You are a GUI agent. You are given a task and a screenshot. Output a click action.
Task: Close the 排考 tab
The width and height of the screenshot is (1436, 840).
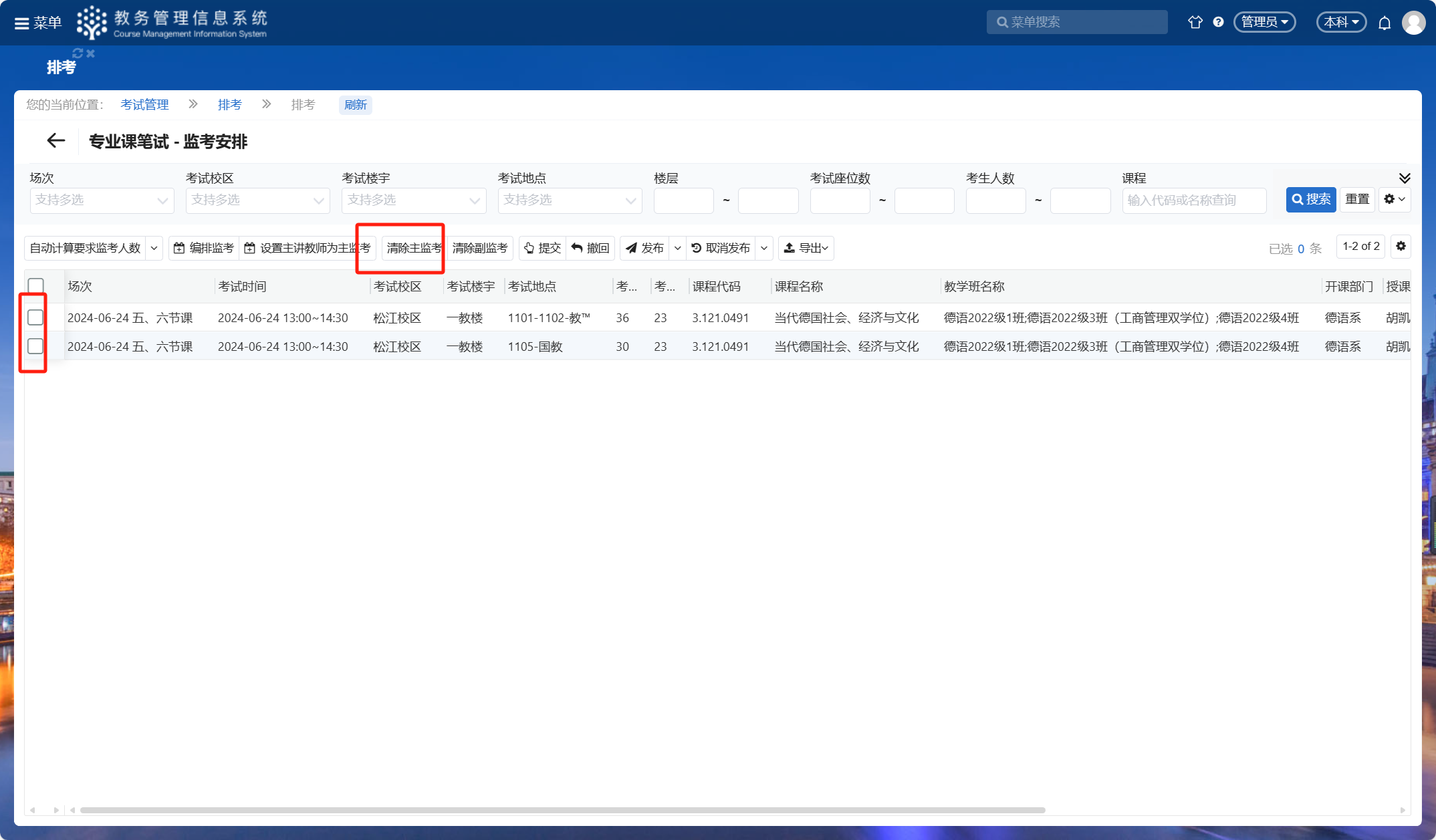(x=91, y=53)
